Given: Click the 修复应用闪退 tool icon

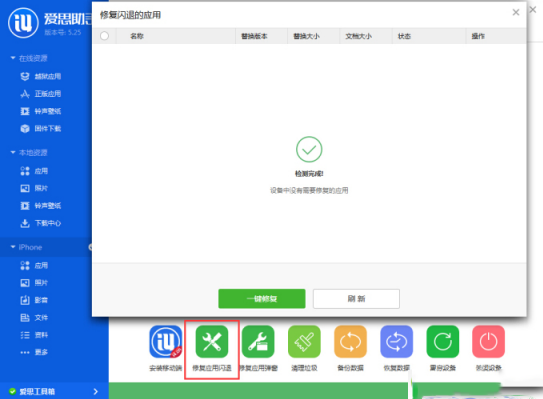Looking at the screenshot, I should (212, 342).
